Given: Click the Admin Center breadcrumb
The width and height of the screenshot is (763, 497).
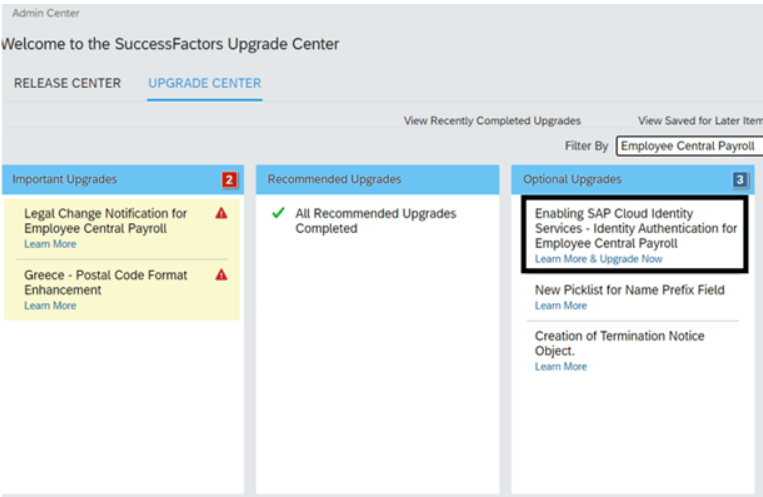Looking at the screenshot, I should pyautogui.click(x=46, y=13).
